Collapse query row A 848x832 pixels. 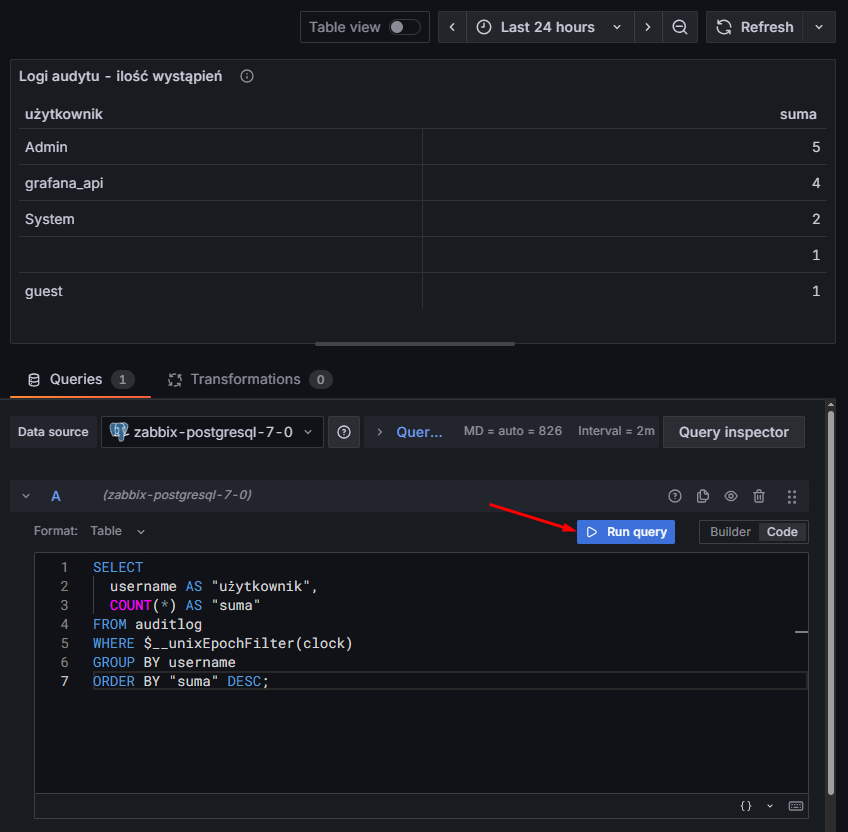pyautogui.click(x=26, y=496)
